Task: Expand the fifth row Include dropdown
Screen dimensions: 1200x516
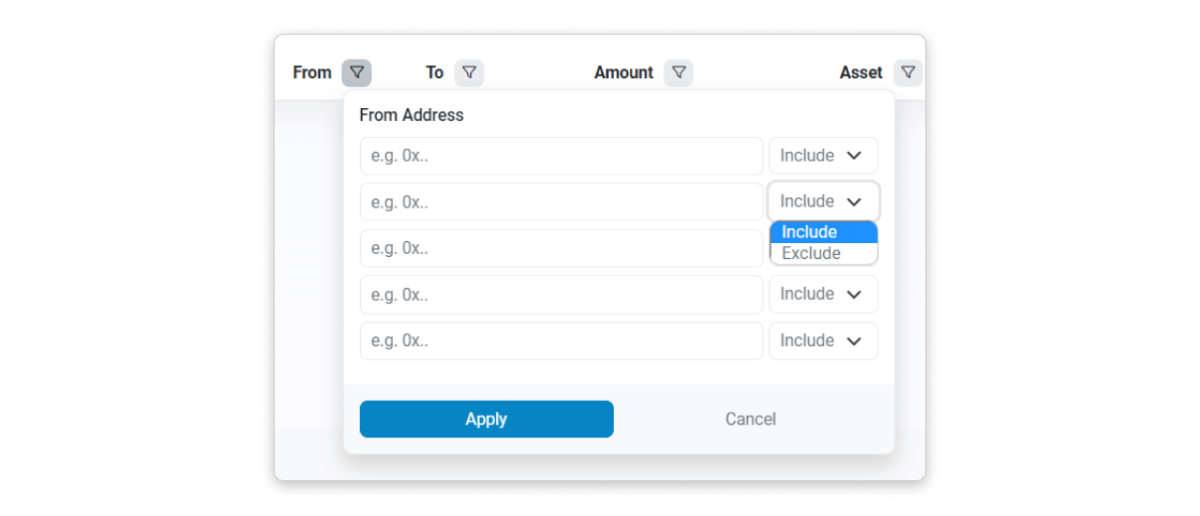Action: pos(823,341)
